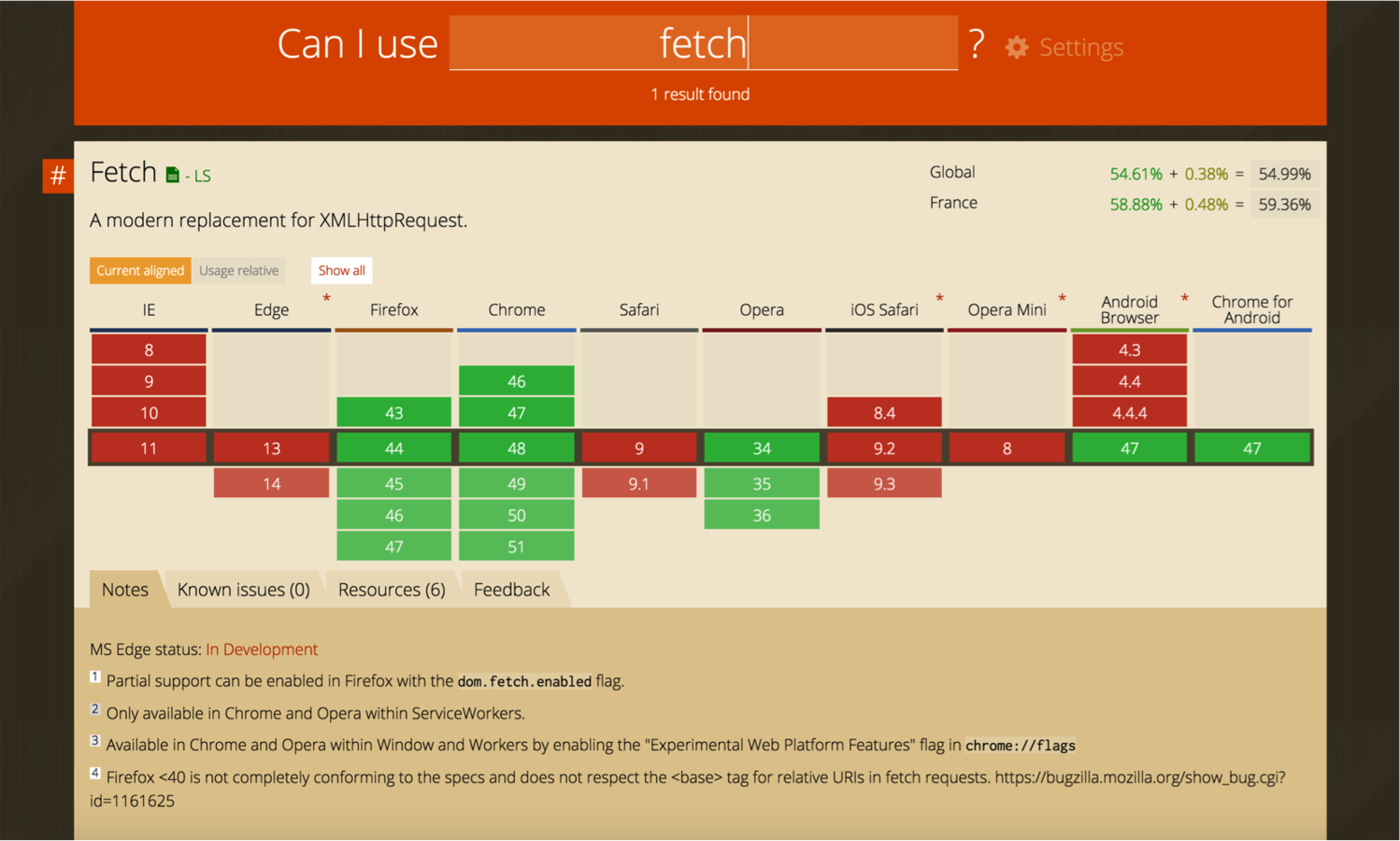This screenshot has width=1400, height=841.
Task: Click the LS spec document icon
Action: click(x=172, y=175)
